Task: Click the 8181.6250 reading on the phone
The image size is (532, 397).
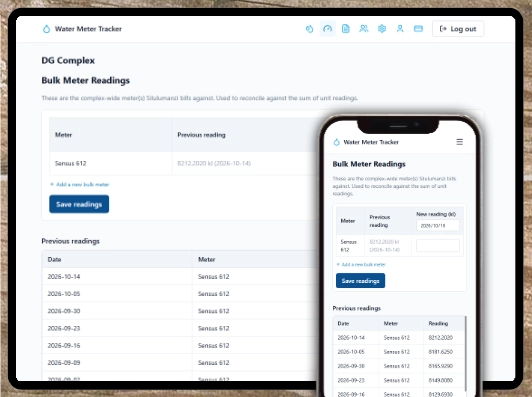Action: click(441, 352)
